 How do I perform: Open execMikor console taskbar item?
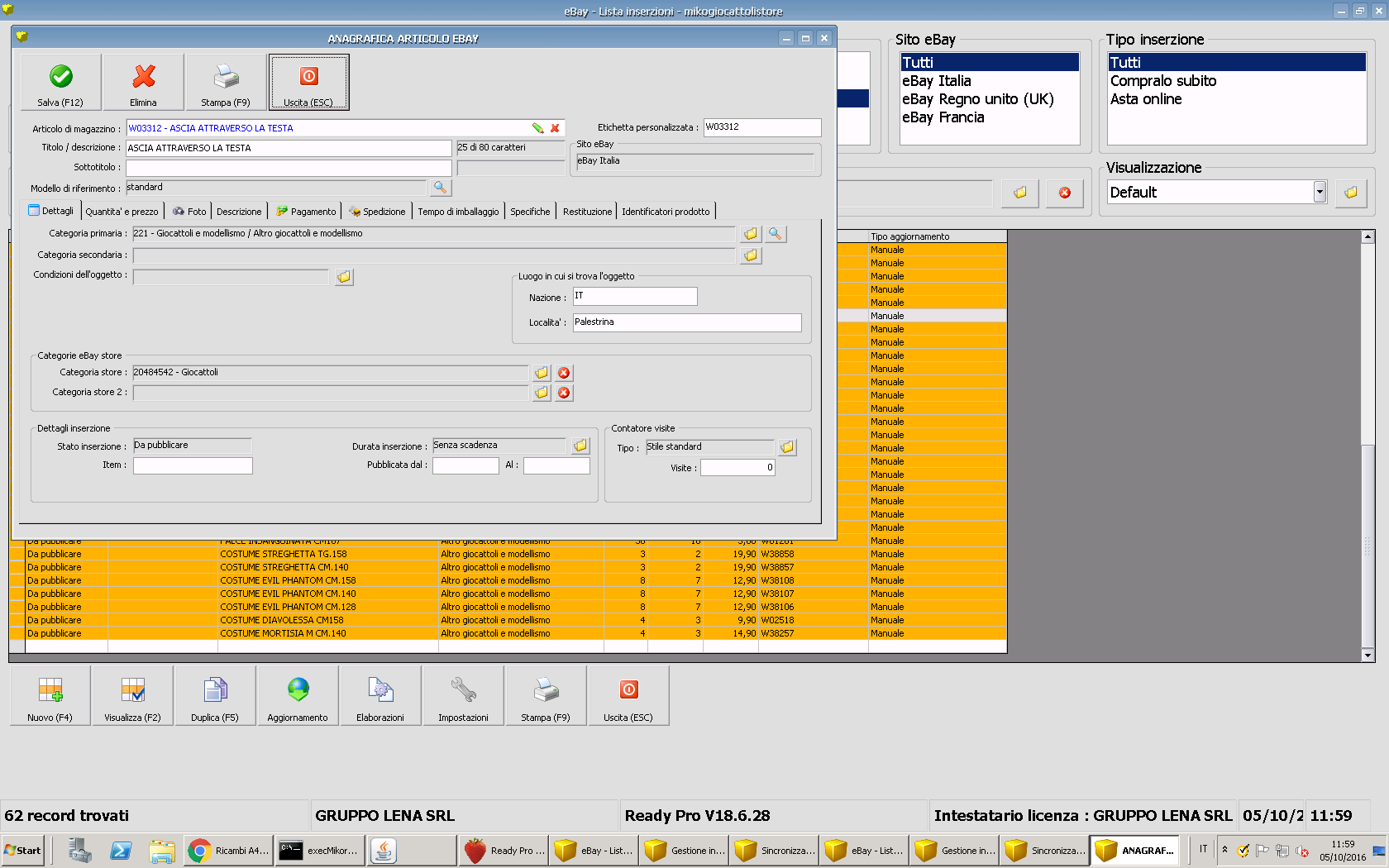click(318, 851)
